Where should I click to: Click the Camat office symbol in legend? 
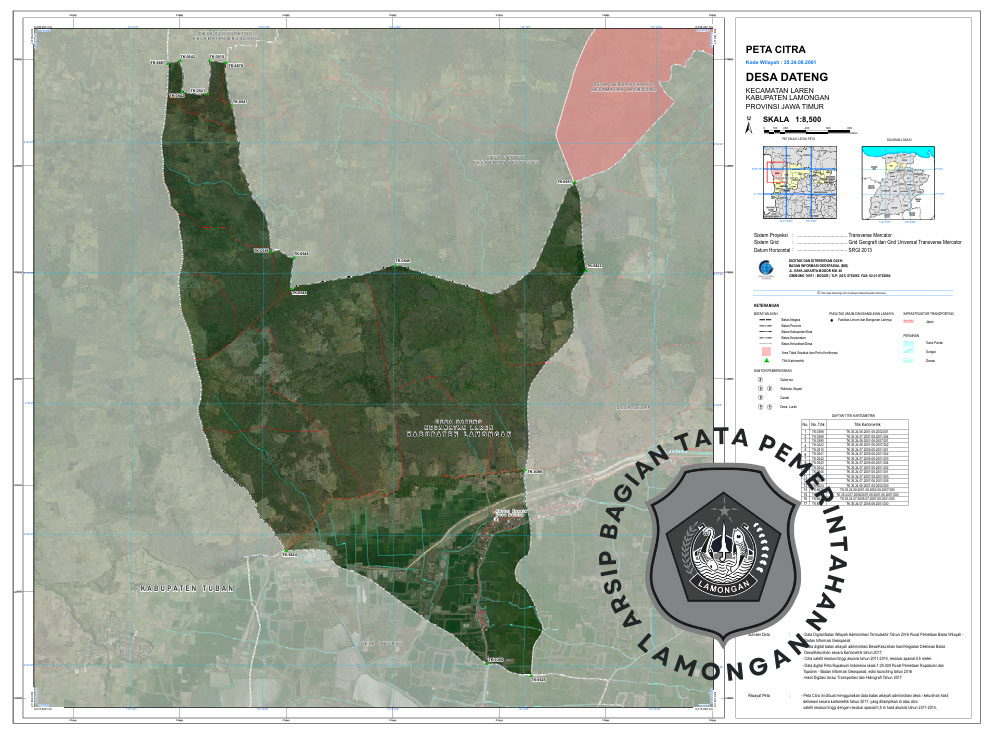click(761, 397)
